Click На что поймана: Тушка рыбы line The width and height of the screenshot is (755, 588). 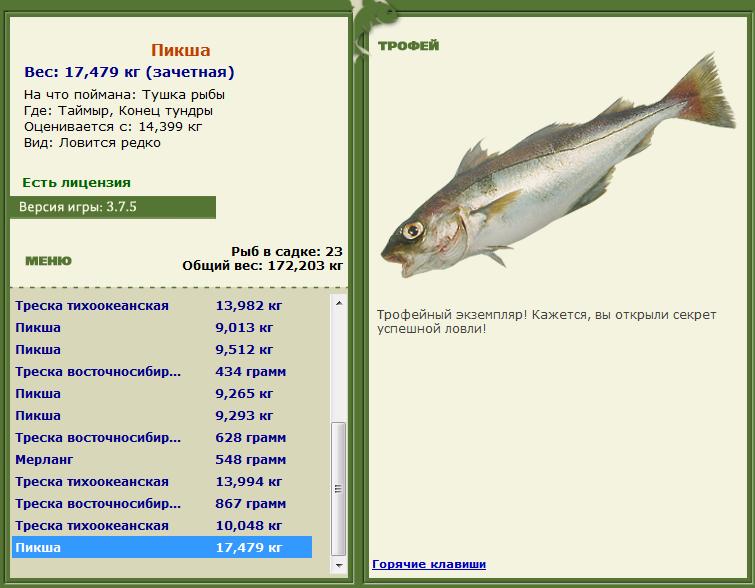pos(124,94)
